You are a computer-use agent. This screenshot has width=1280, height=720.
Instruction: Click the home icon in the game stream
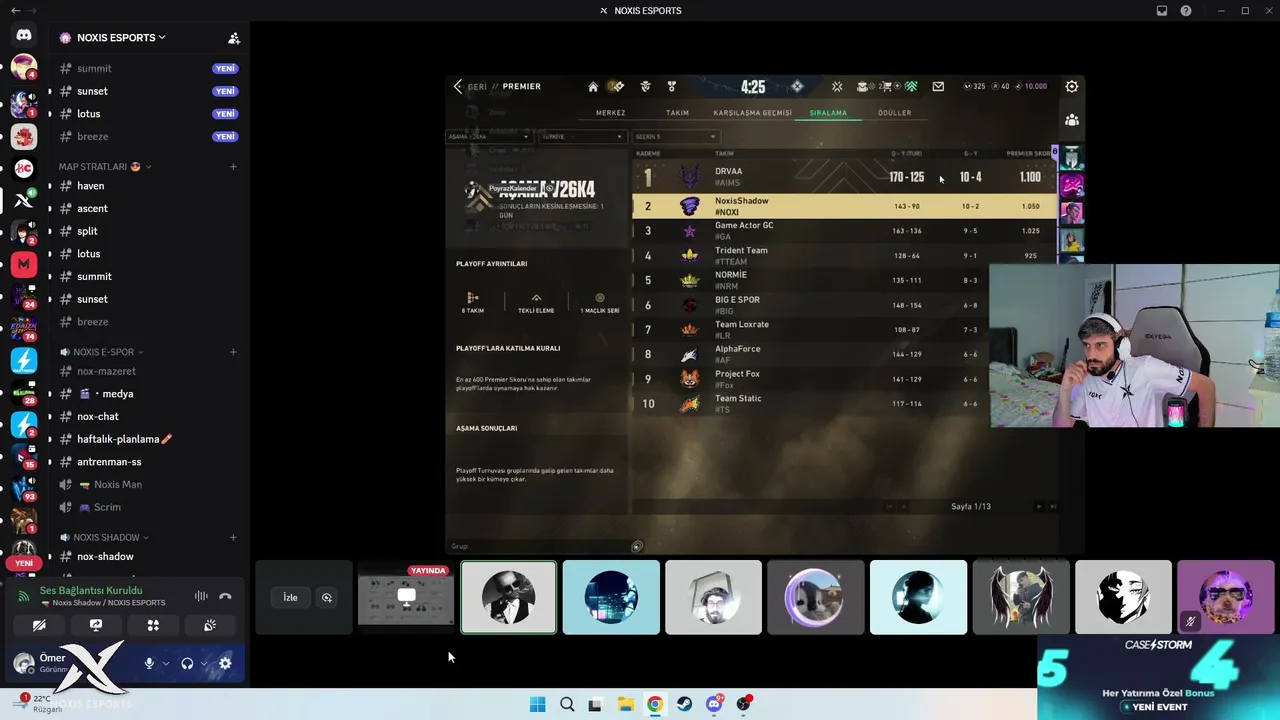593,86
